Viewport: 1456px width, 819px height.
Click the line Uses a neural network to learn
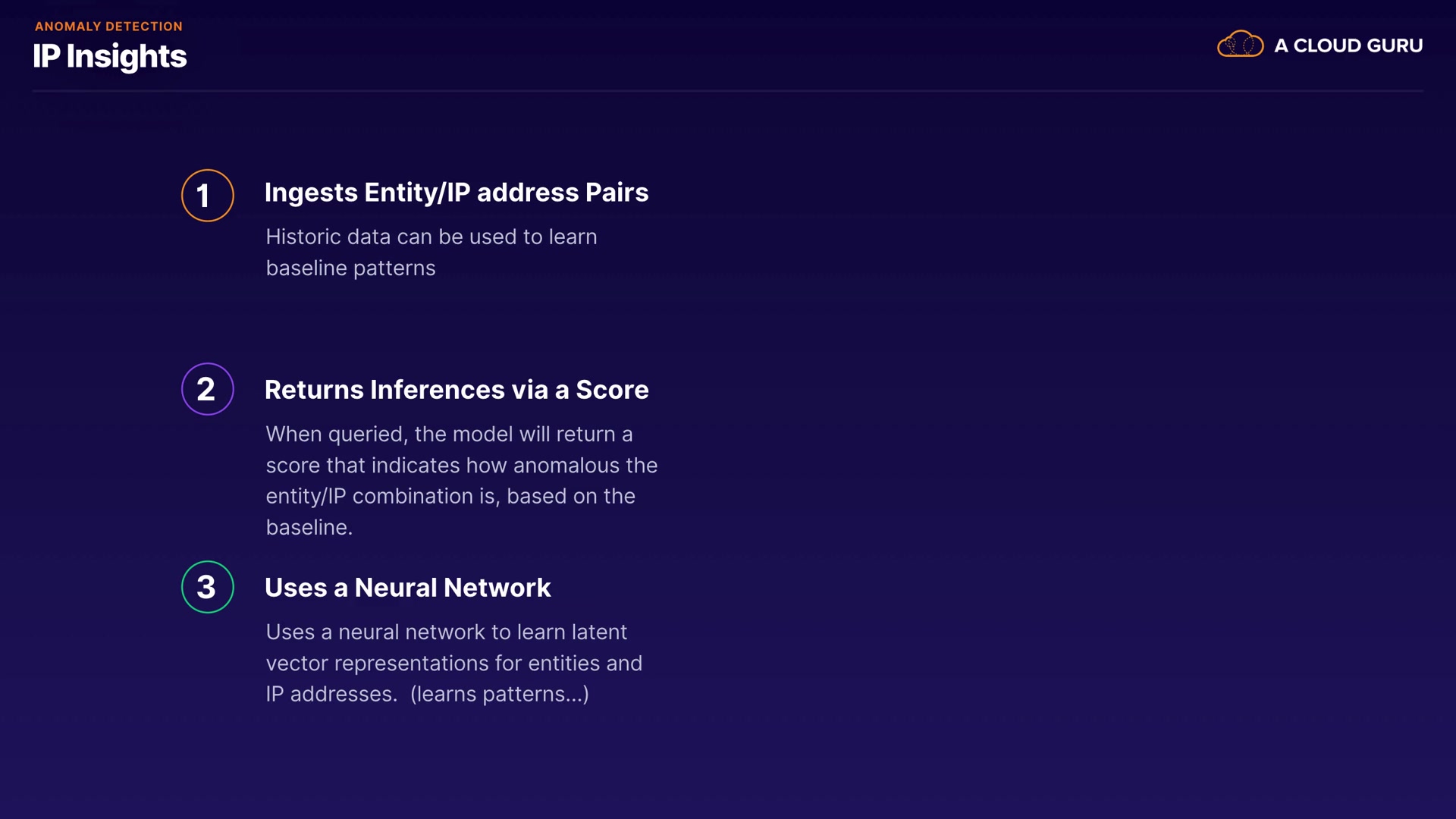coord(446,632)
